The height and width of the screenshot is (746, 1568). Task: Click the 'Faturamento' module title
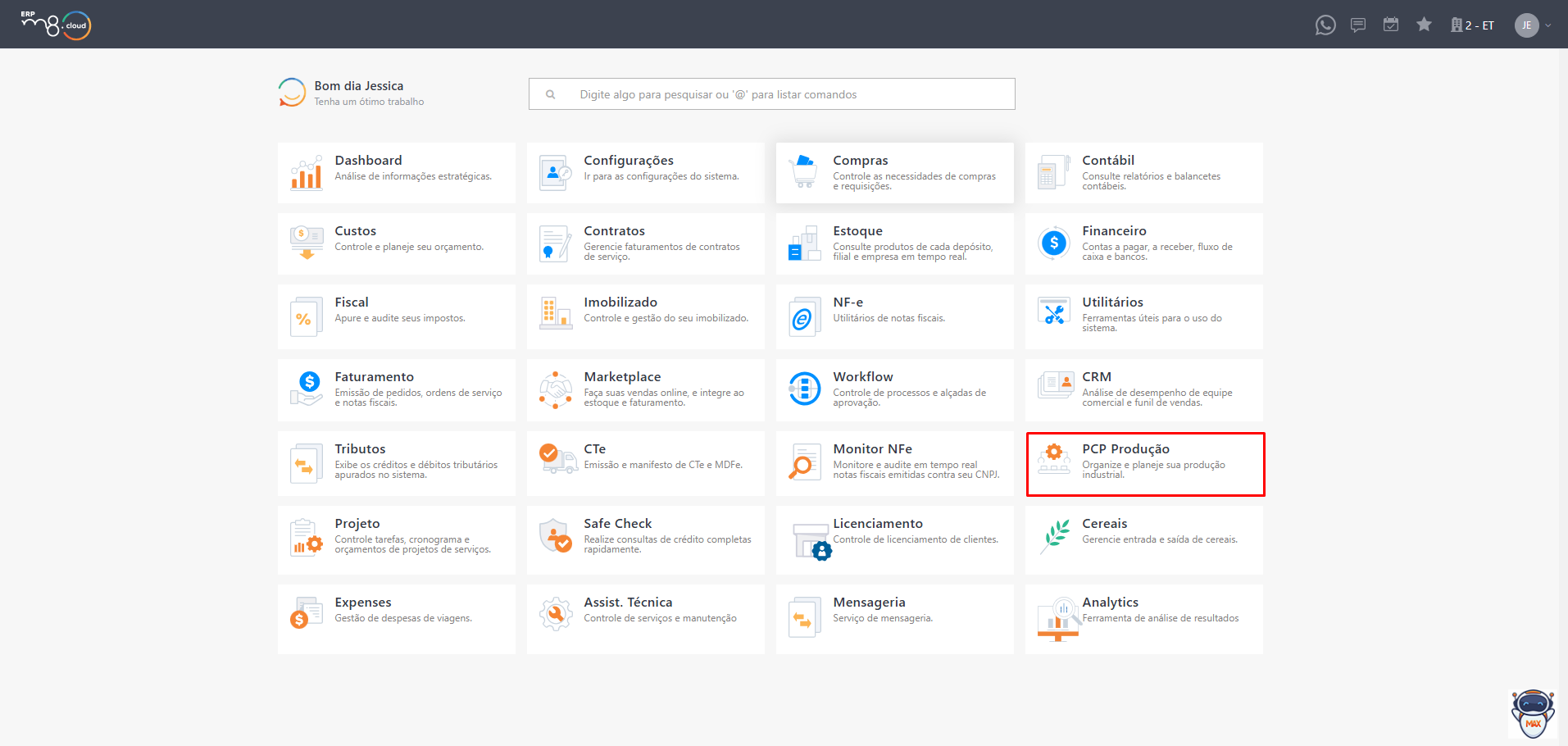pos(374,377)
